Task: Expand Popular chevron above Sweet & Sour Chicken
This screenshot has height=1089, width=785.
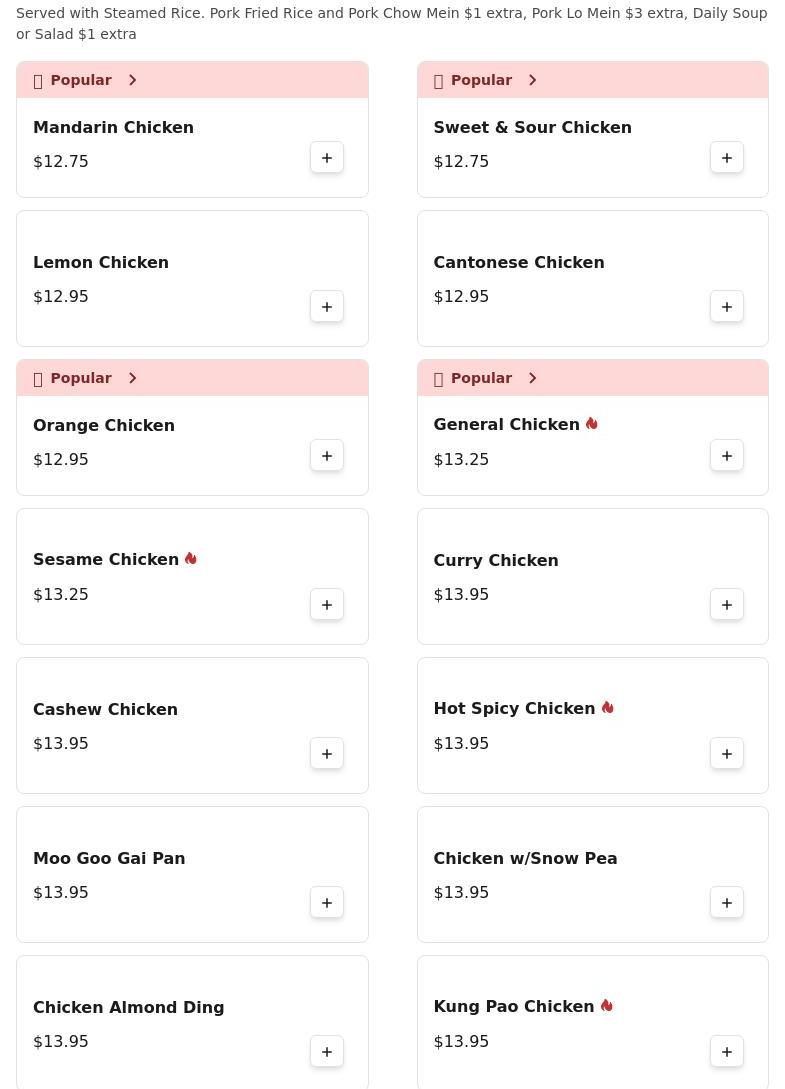Action: [532, 80]
